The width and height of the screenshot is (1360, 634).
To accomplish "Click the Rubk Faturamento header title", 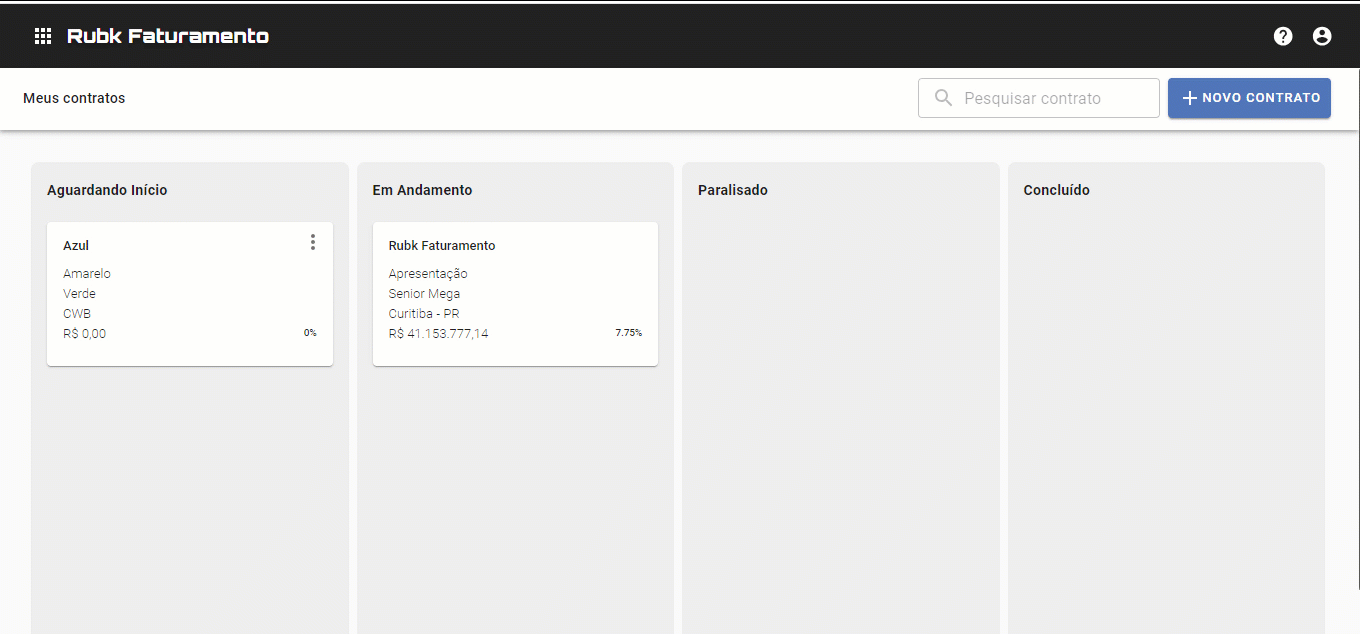I will [x=168, y=36].
